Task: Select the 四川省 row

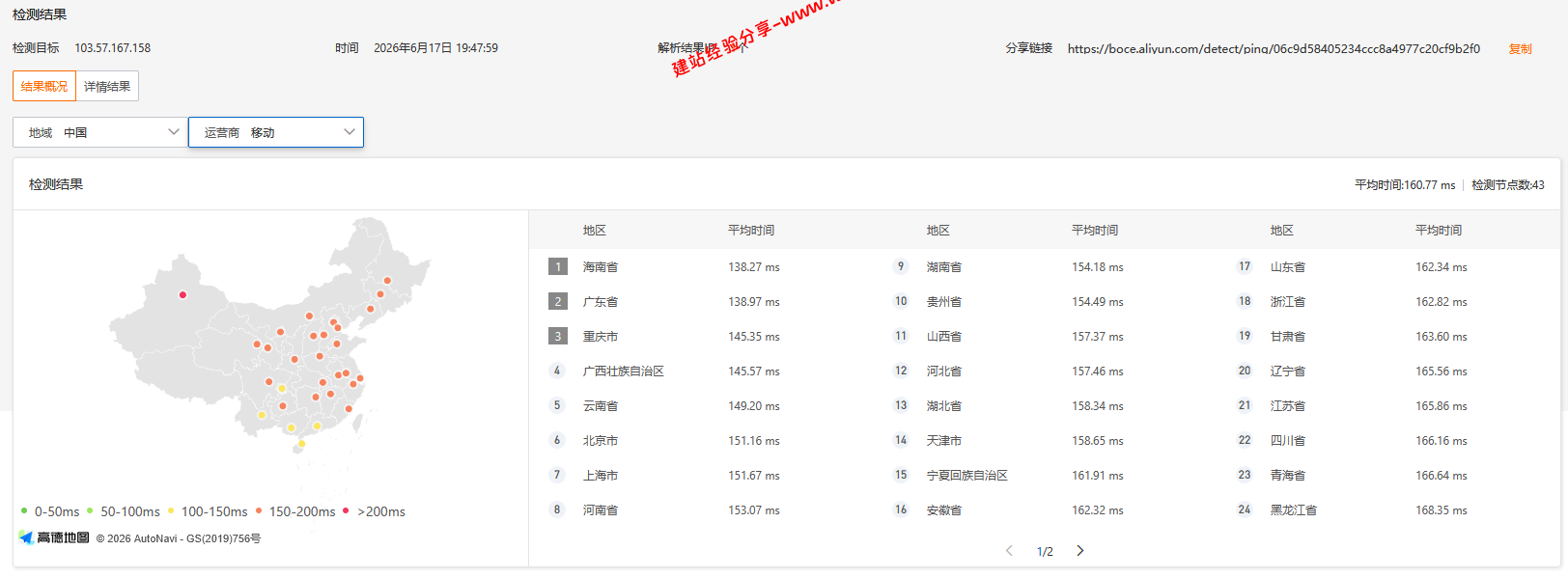Action: 1388,440
